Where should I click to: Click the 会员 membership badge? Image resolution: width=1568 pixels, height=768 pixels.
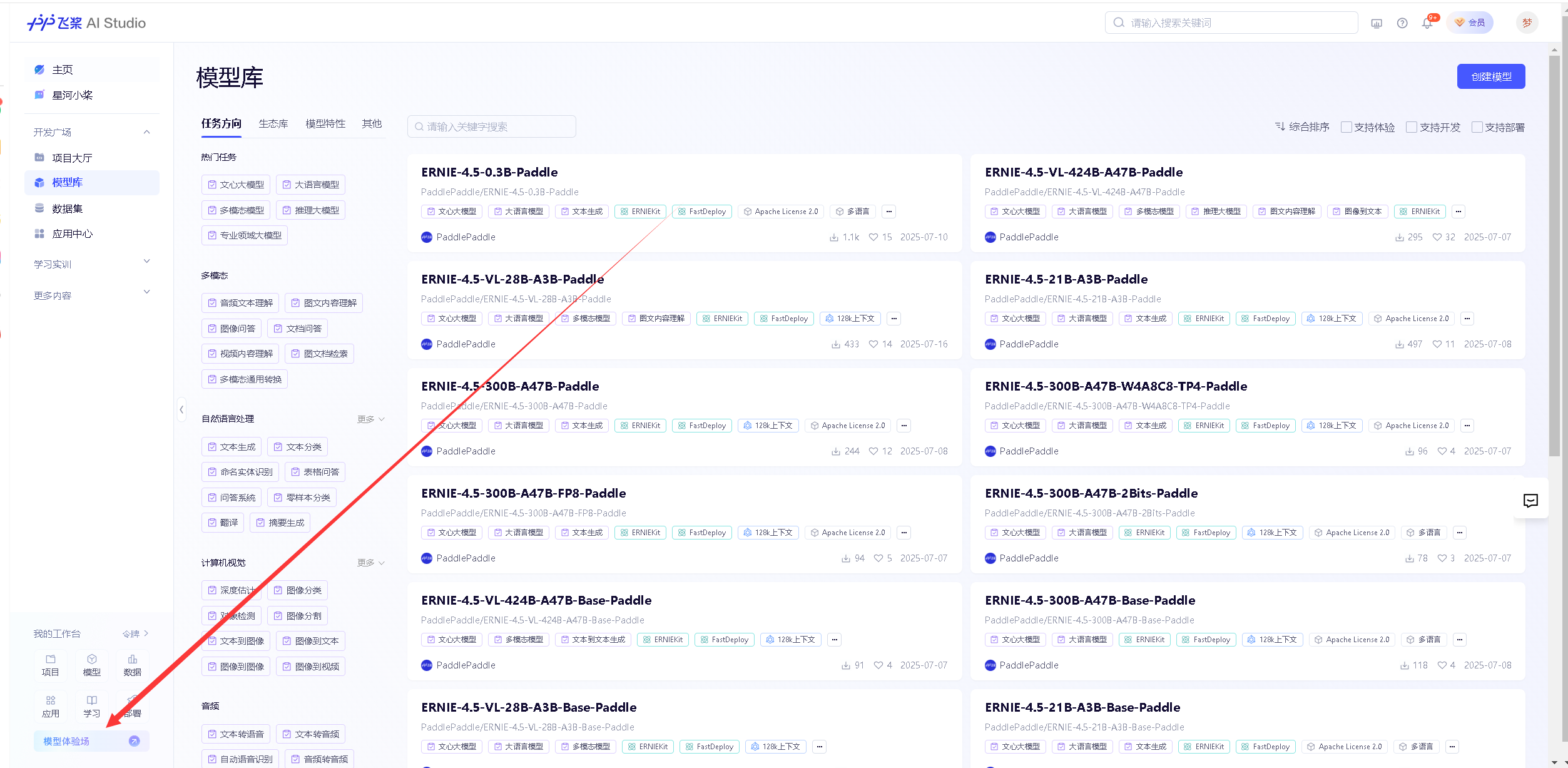pos(1470,23)
